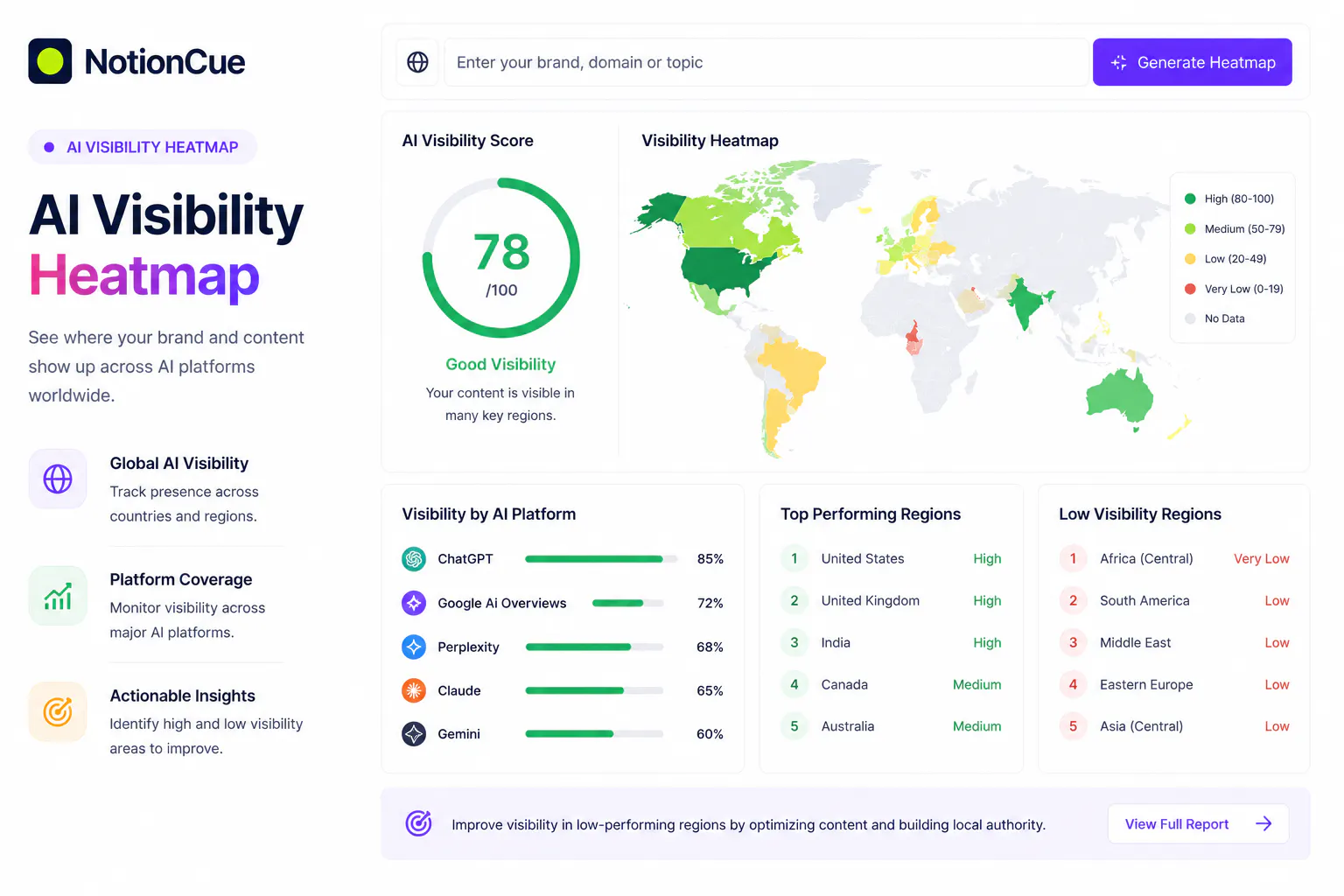Select the High (80-100) legend swatch
The height and width of the screenshot is (896, 1344).
click(1190, 199)
